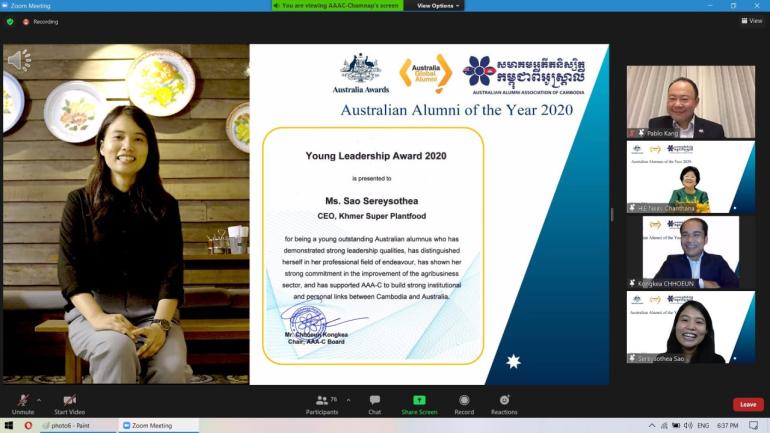The image size is (770, 433).
Task: Click the Australia Awards logo
Action: click(x=361, y=73)
